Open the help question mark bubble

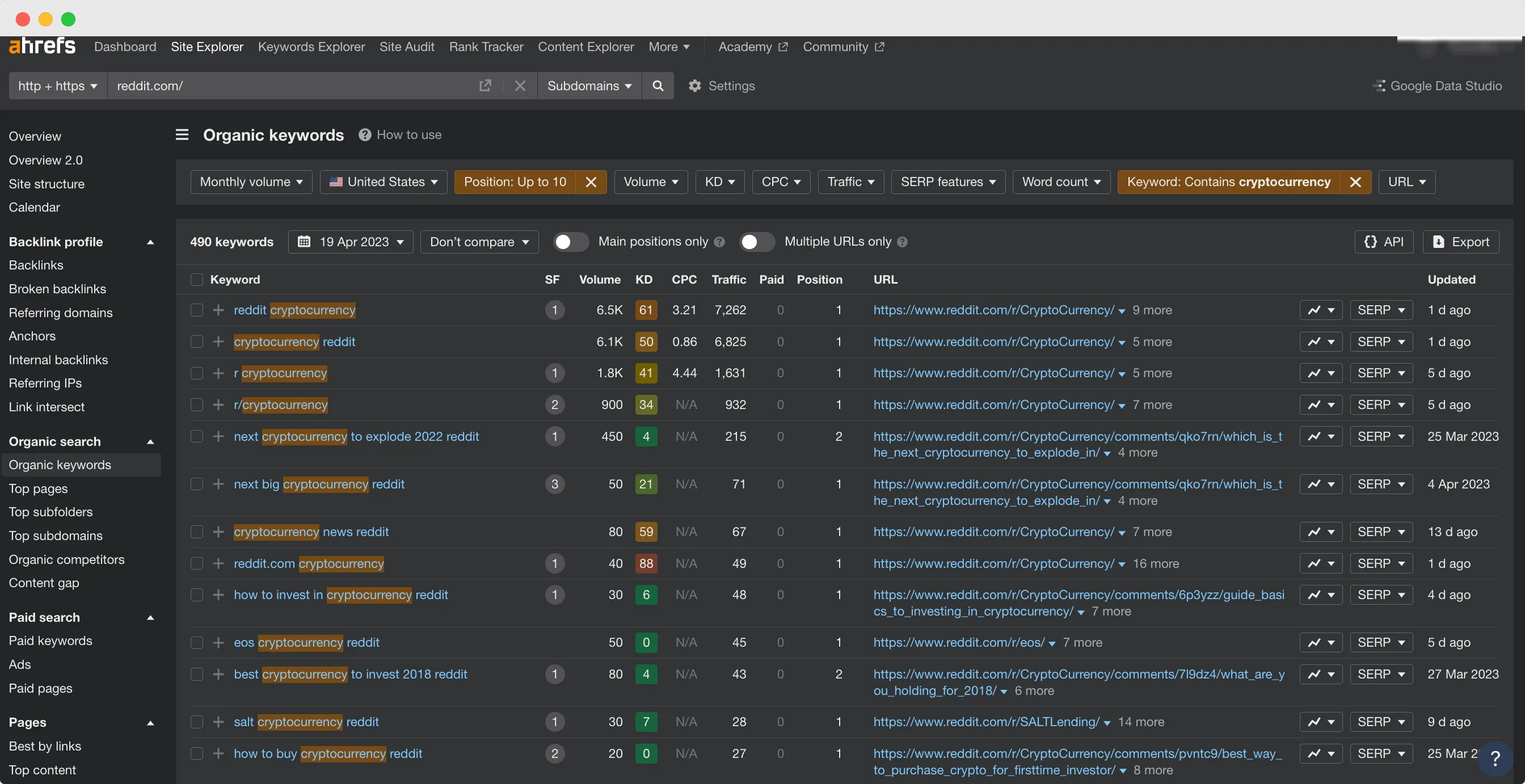tap(1496, 758)
